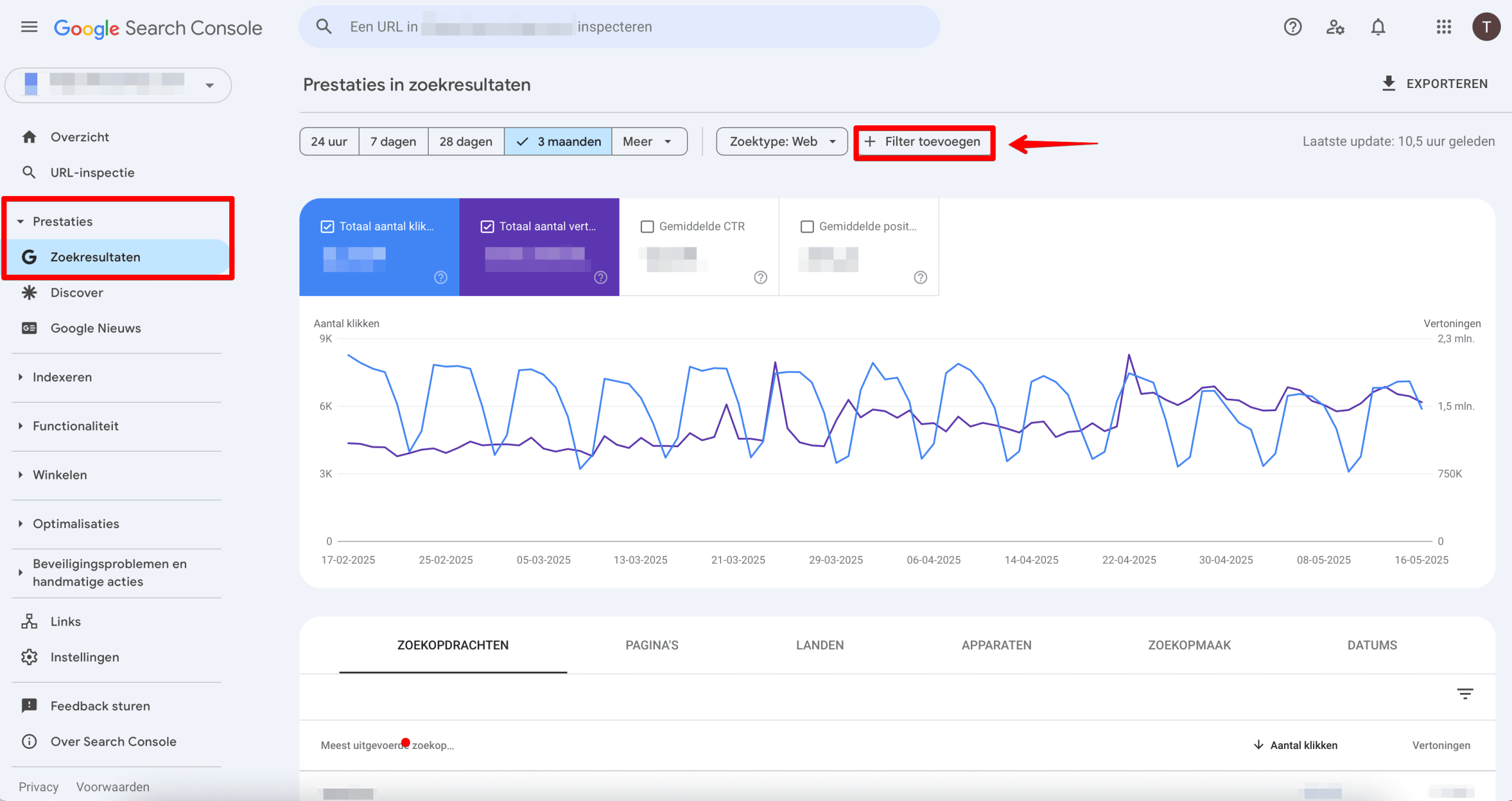Open the hamburger main menu icon
1512x801 pixels.
pyautogui.click(x=29, y=27)
